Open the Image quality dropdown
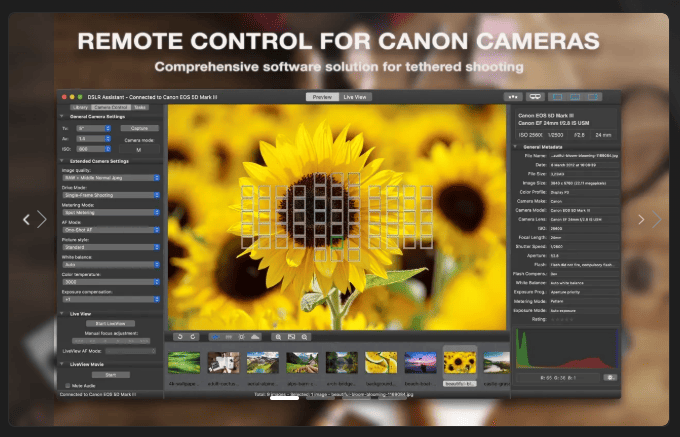 coord(111,178)
